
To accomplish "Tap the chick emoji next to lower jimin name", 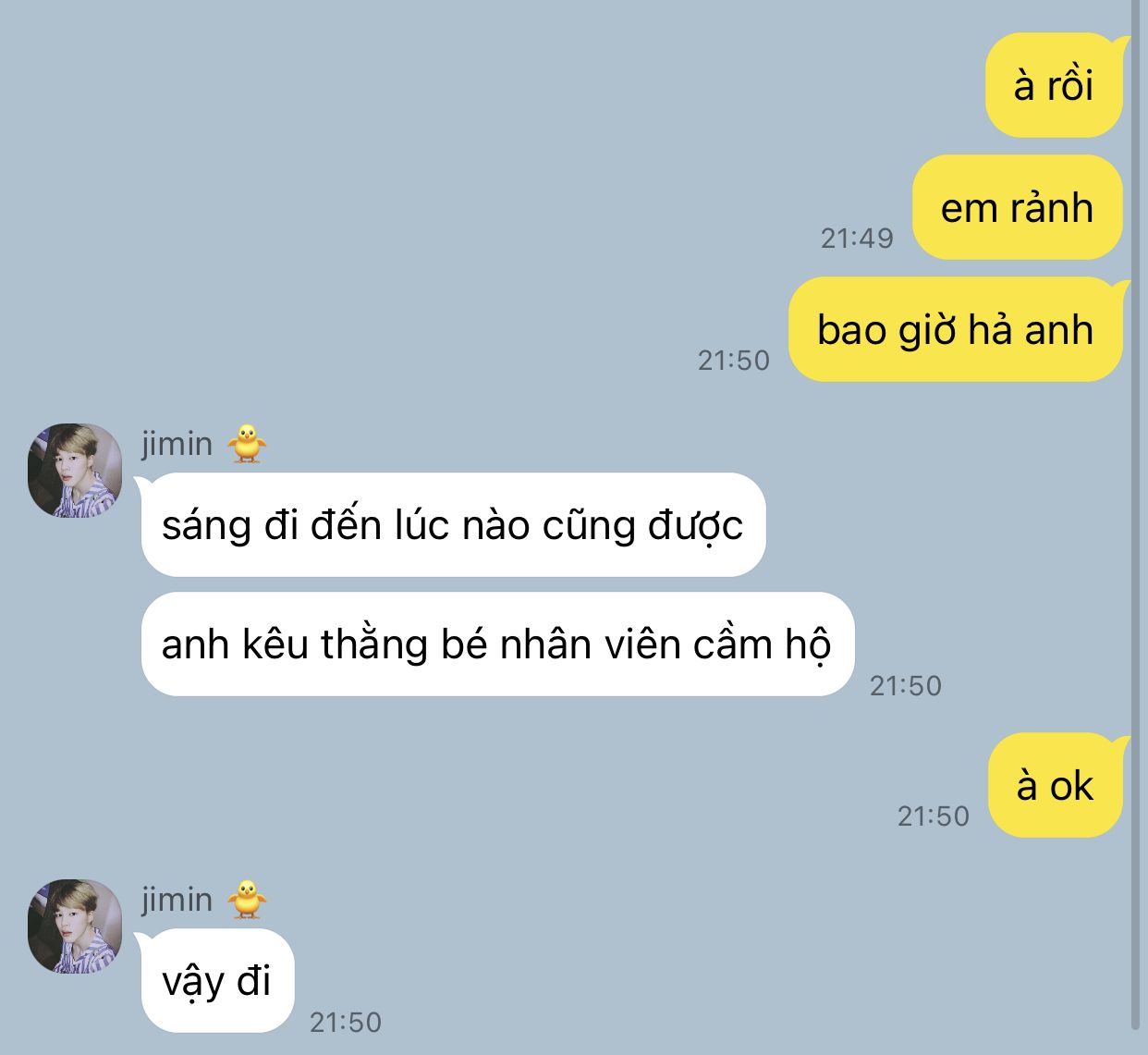I will (247, 900).
